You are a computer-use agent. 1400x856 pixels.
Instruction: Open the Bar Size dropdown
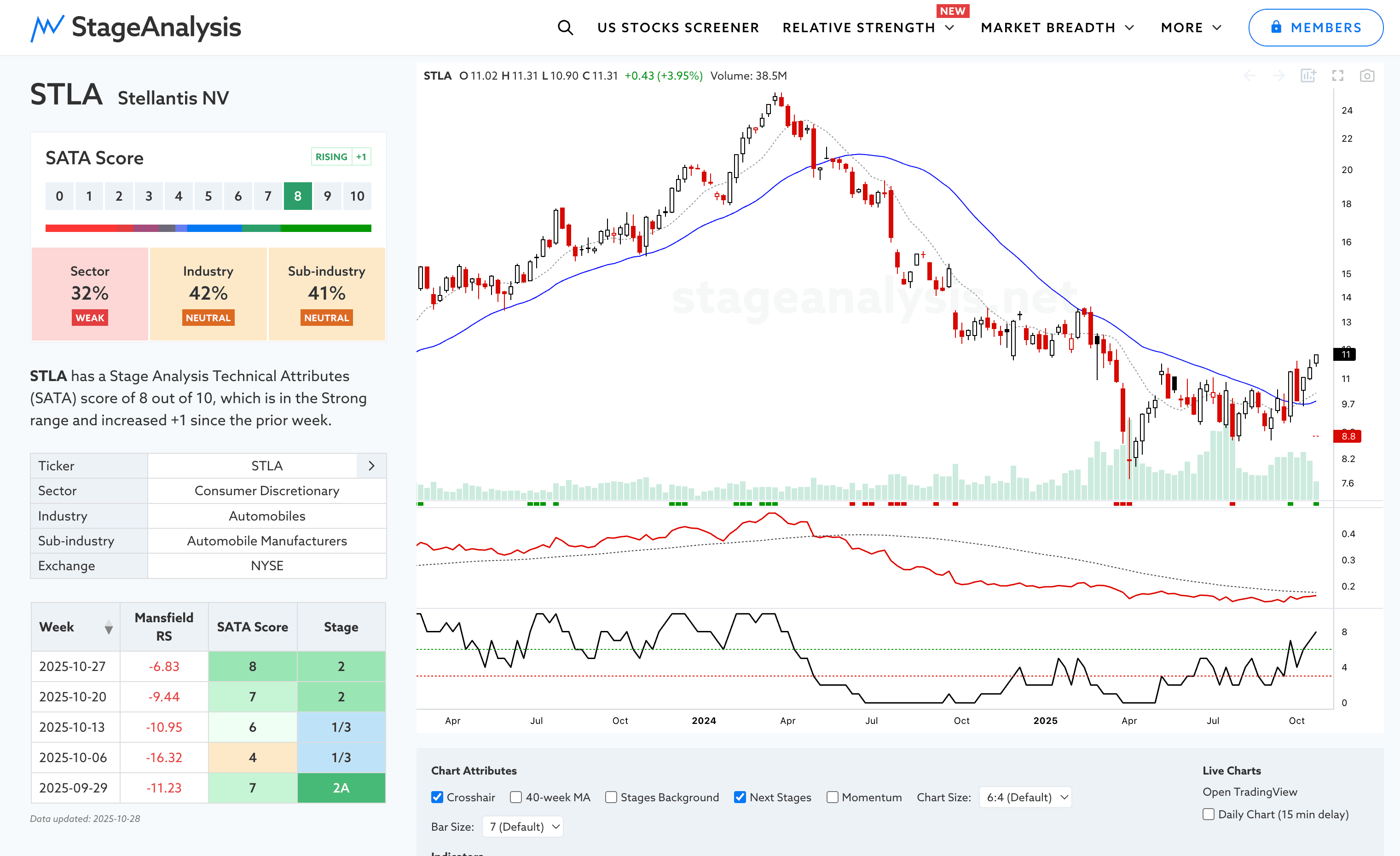point(523,827)
